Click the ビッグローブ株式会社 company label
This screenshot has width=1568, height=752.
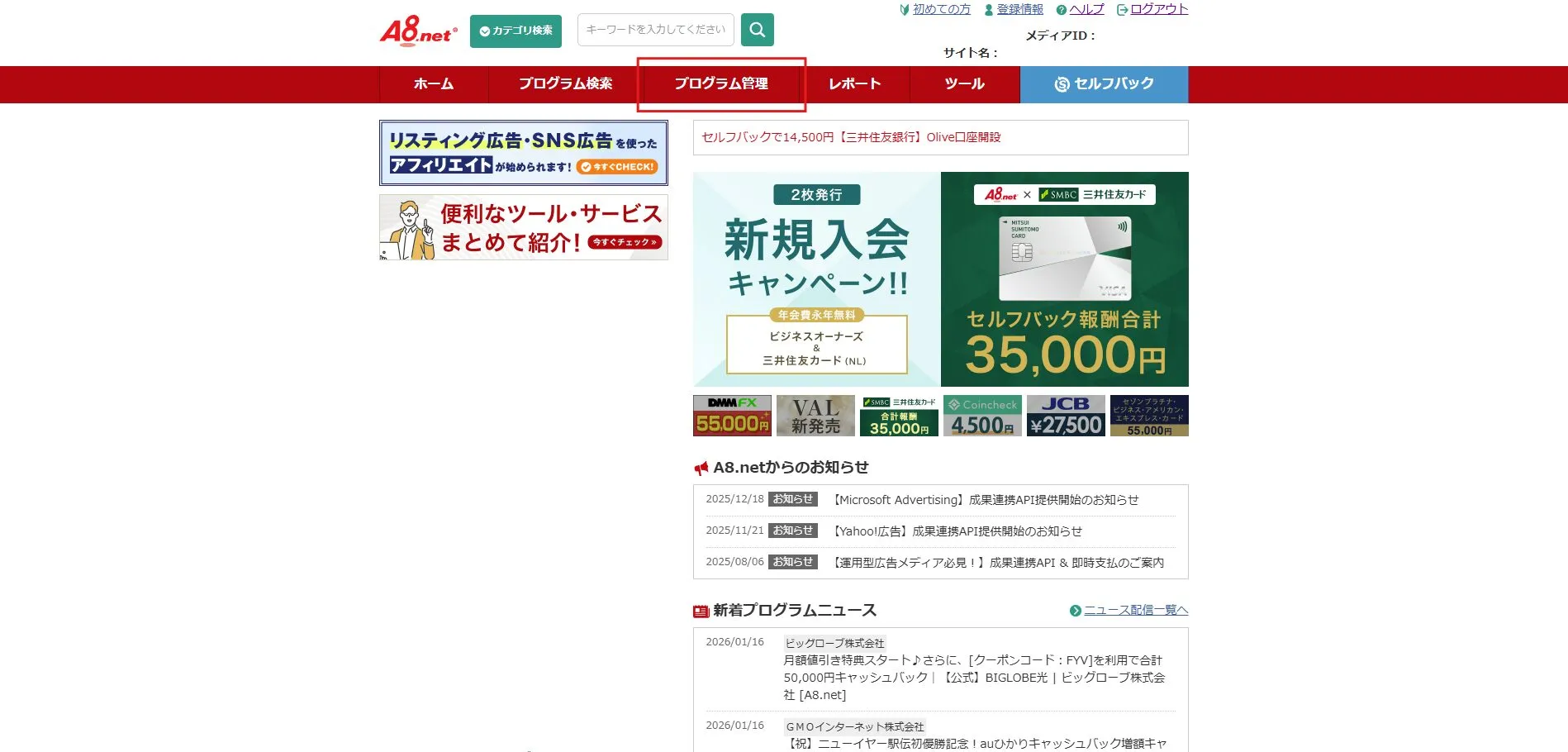point(834,643)
